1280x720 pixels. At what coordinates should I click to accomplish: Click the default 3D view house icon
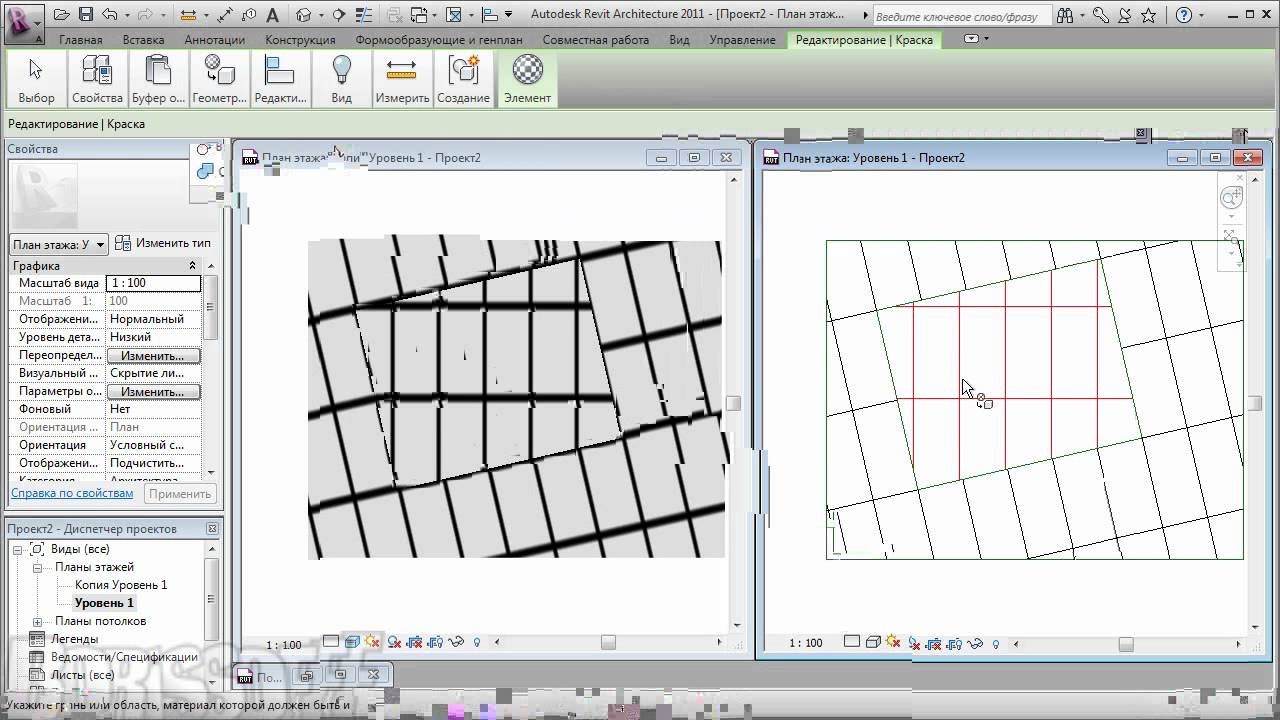point(303,15)
